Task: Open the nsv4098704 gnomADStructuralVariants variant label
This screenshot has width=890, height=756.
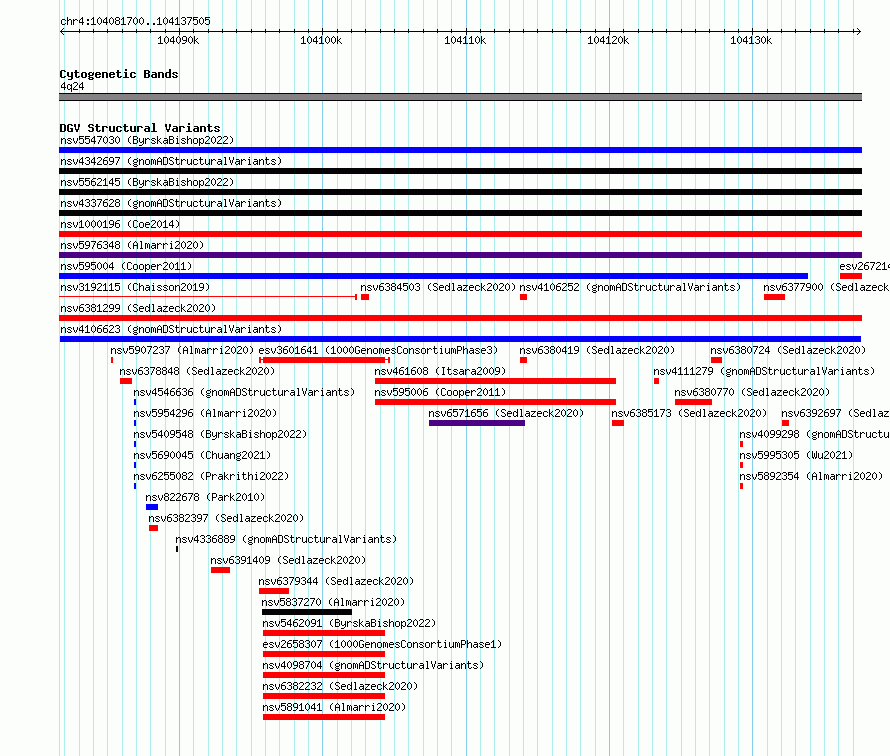Action: (x=373, y=665)
